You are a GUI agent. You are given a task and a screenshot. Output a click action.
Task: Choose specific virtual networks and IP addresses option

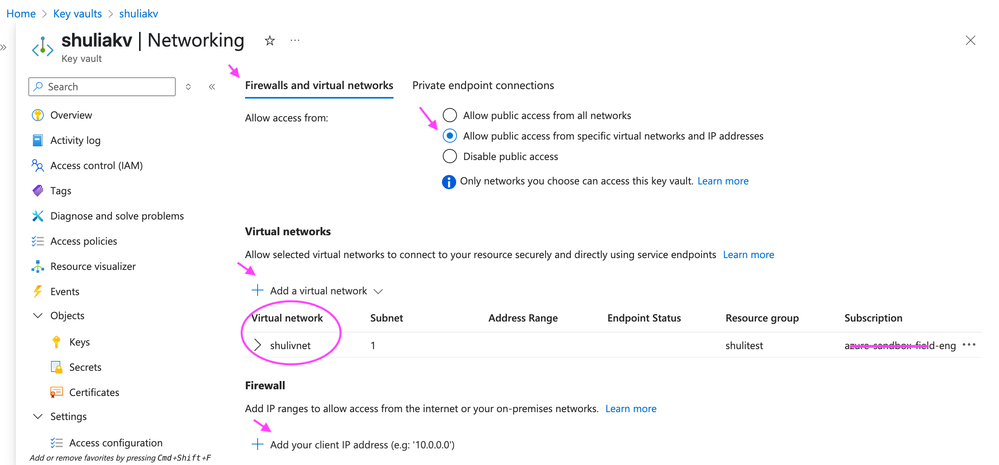tap(450, 136)
